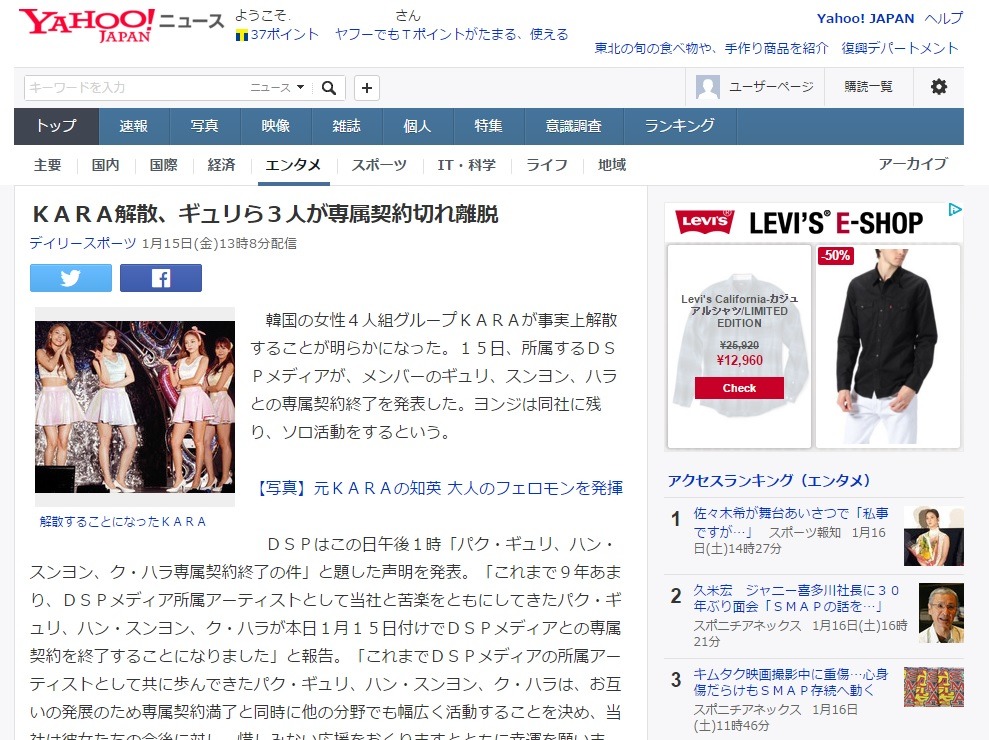Select the トップ navigation tab
Screen dimensions: 989x740
56,126
